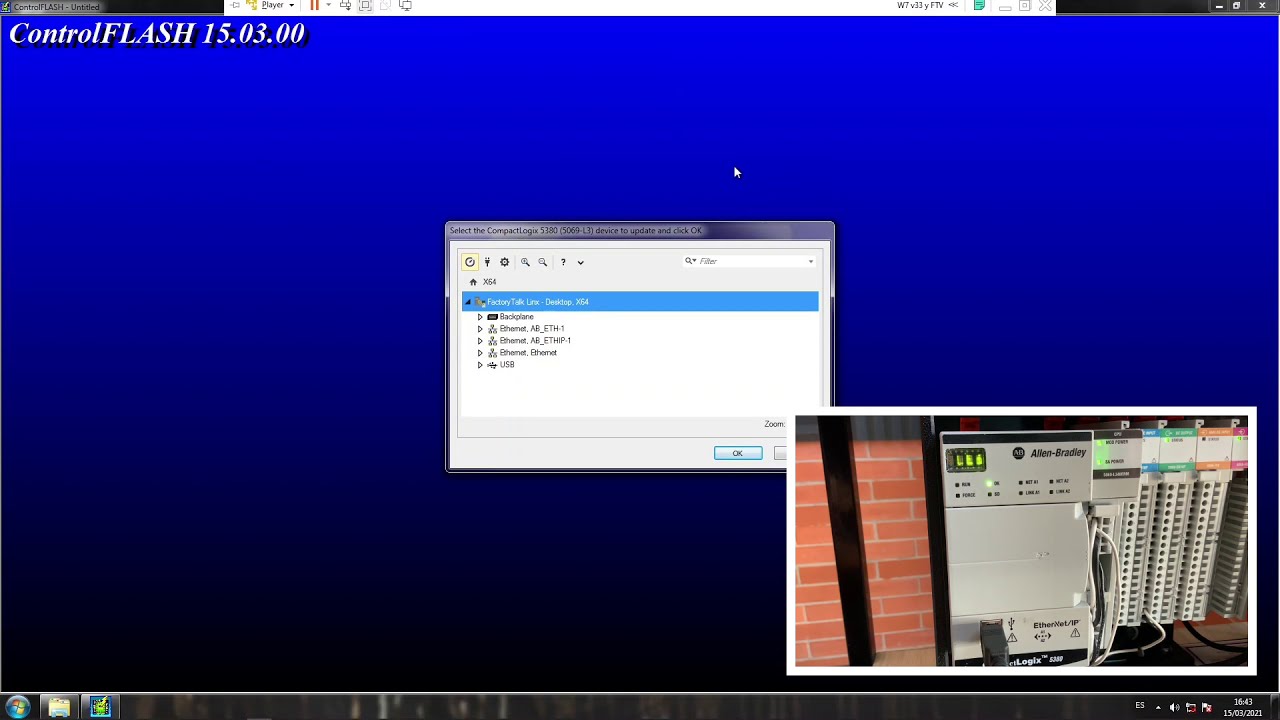
Task: Click the double chevron next to W7 v33 y FTV
Action: [953, 5]
